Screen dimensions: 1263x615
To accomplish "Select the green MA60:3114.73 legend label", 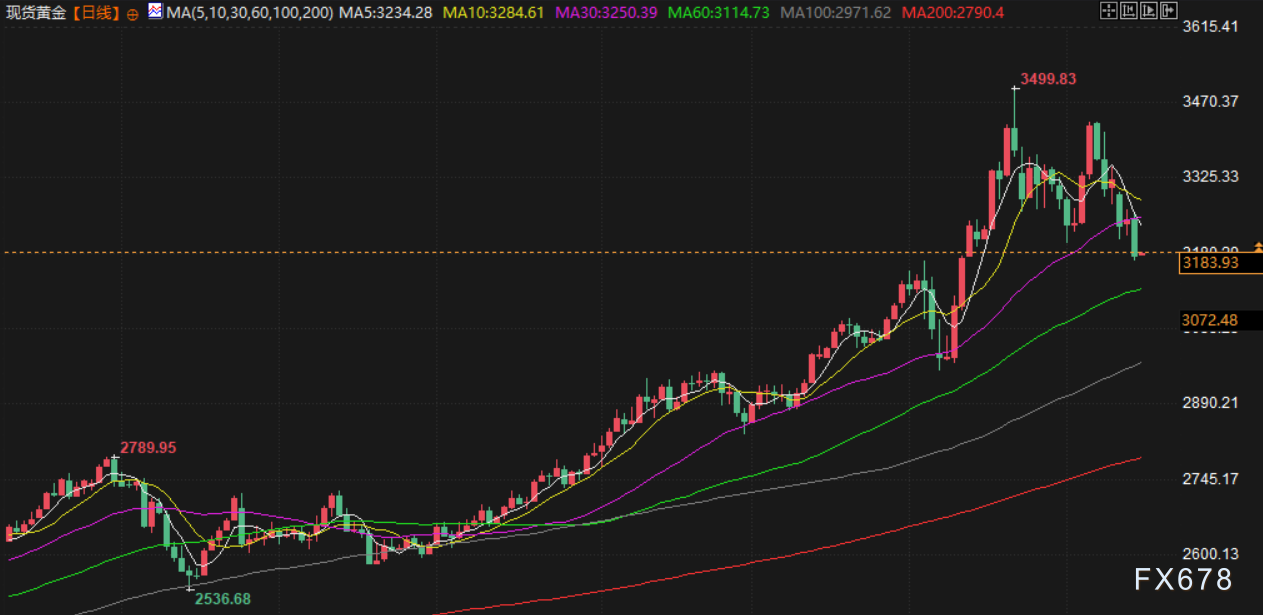I will (718, 13).
